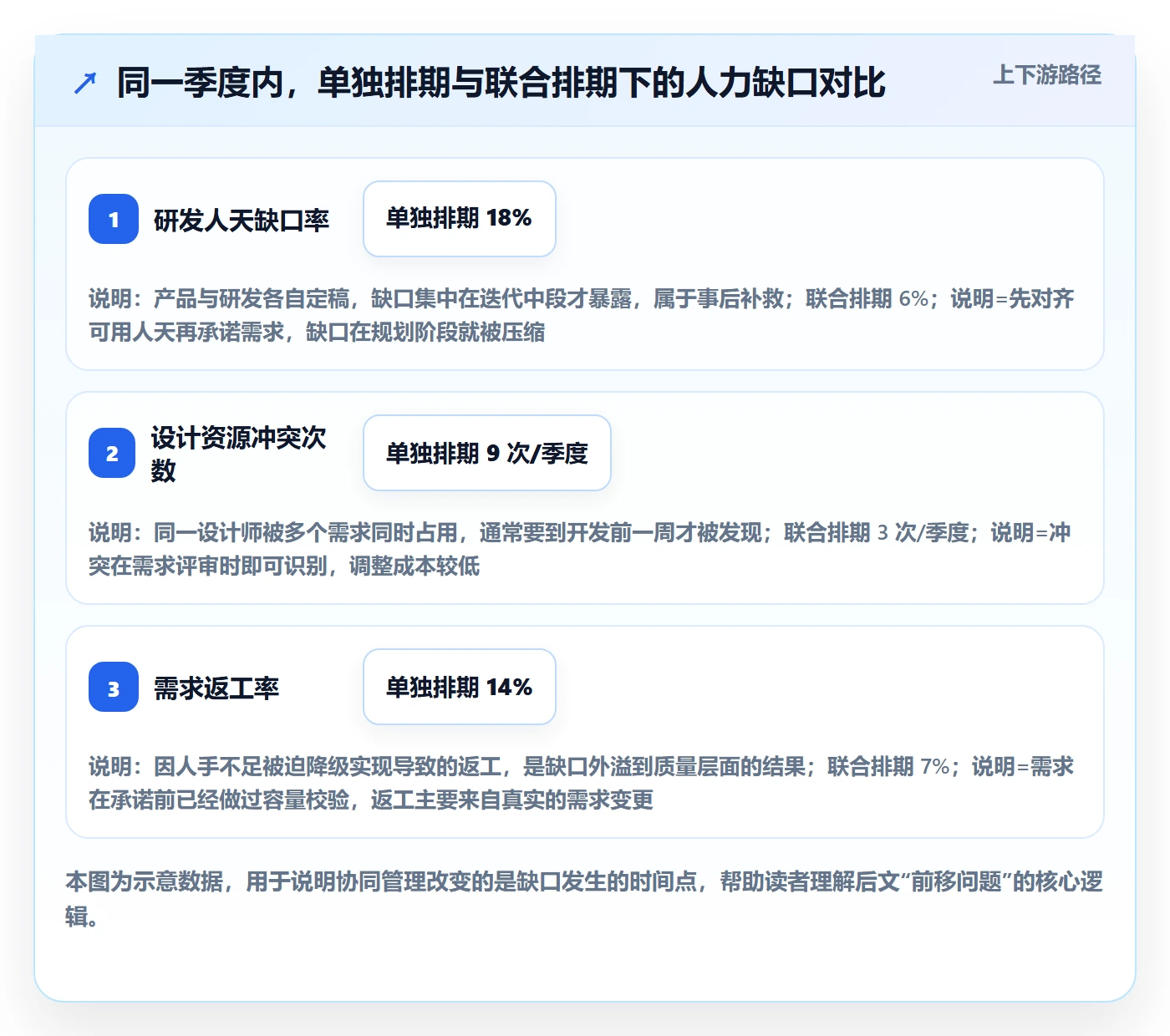Viewport: 1170px width, 1036px height.
Task: Click the number 2 badge icon
Action: [112, 453]
